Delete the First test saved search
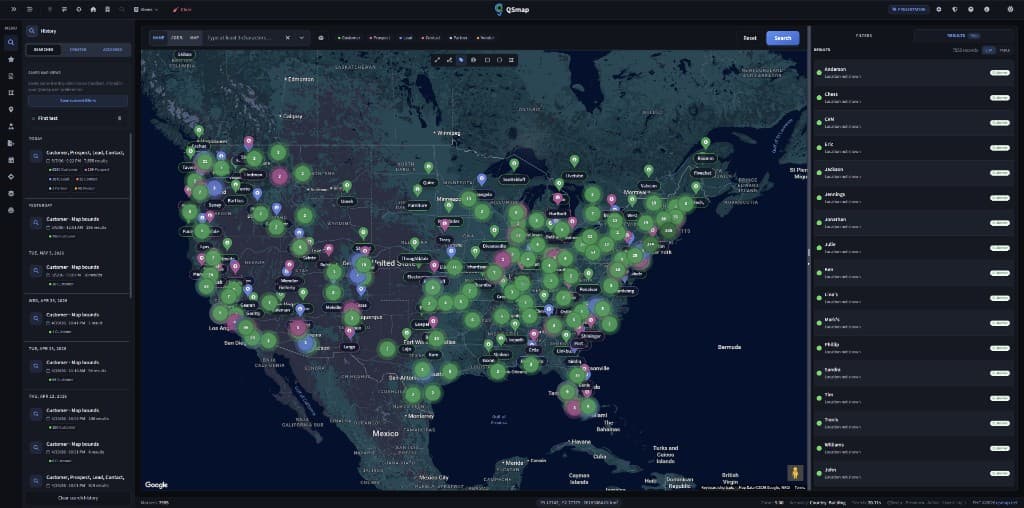This screenshot has height=508, width=1024. pyautogui.click(x=119, y=118)
